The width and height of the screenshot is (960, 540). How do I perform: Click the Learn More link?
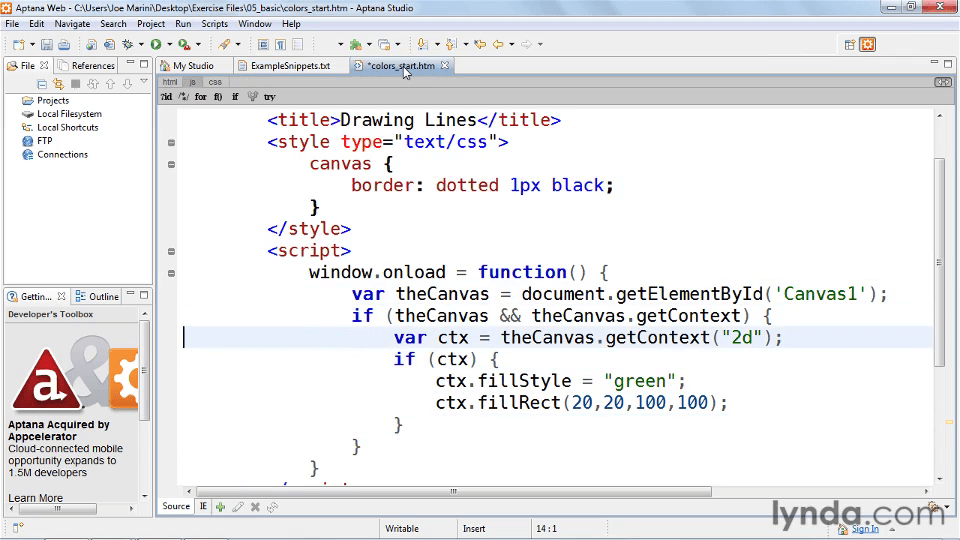36,498
